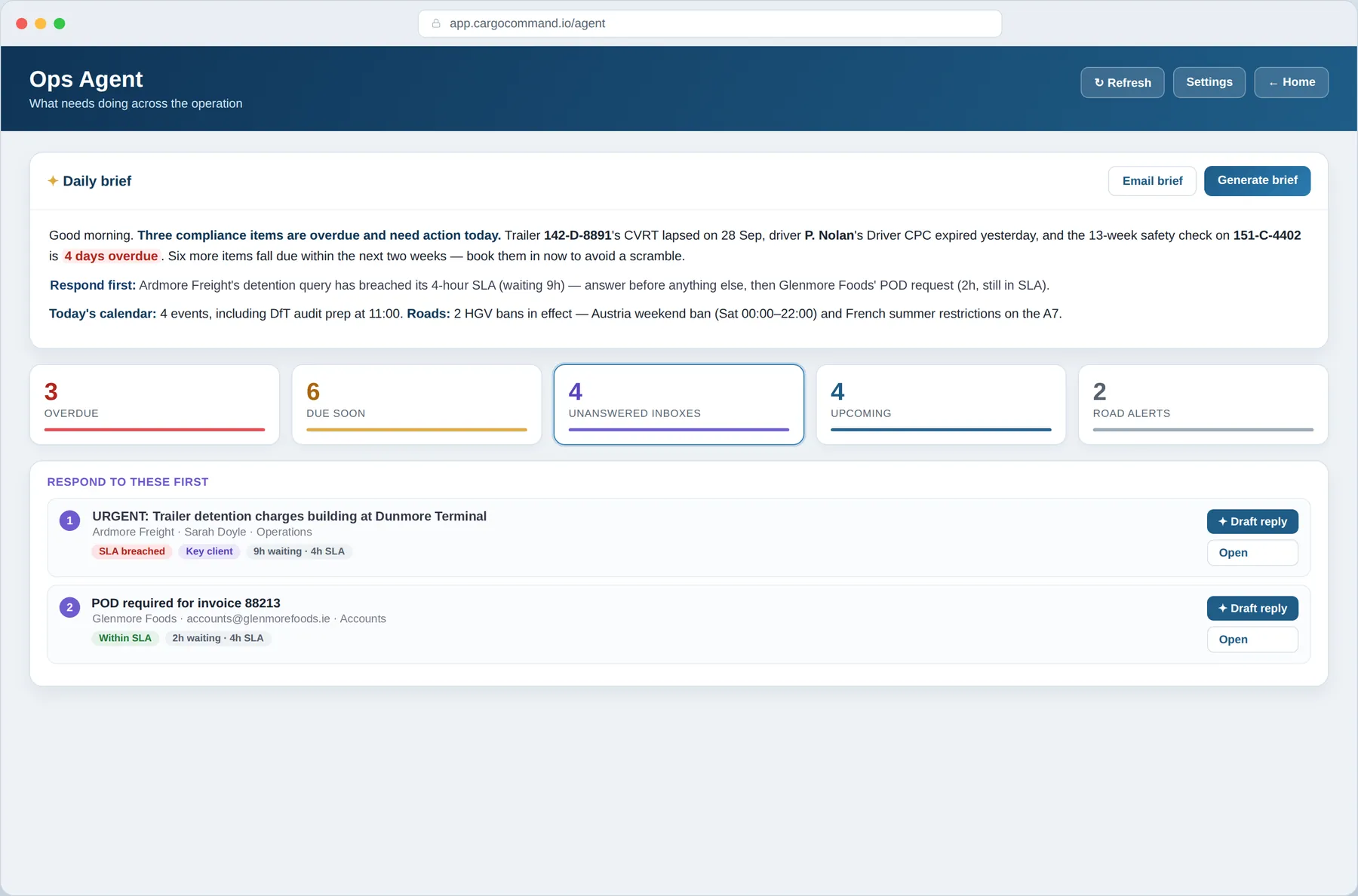Open the Glenmore Foods POD email
This screenshot has width=1358, height=896.
[1252, 639]
